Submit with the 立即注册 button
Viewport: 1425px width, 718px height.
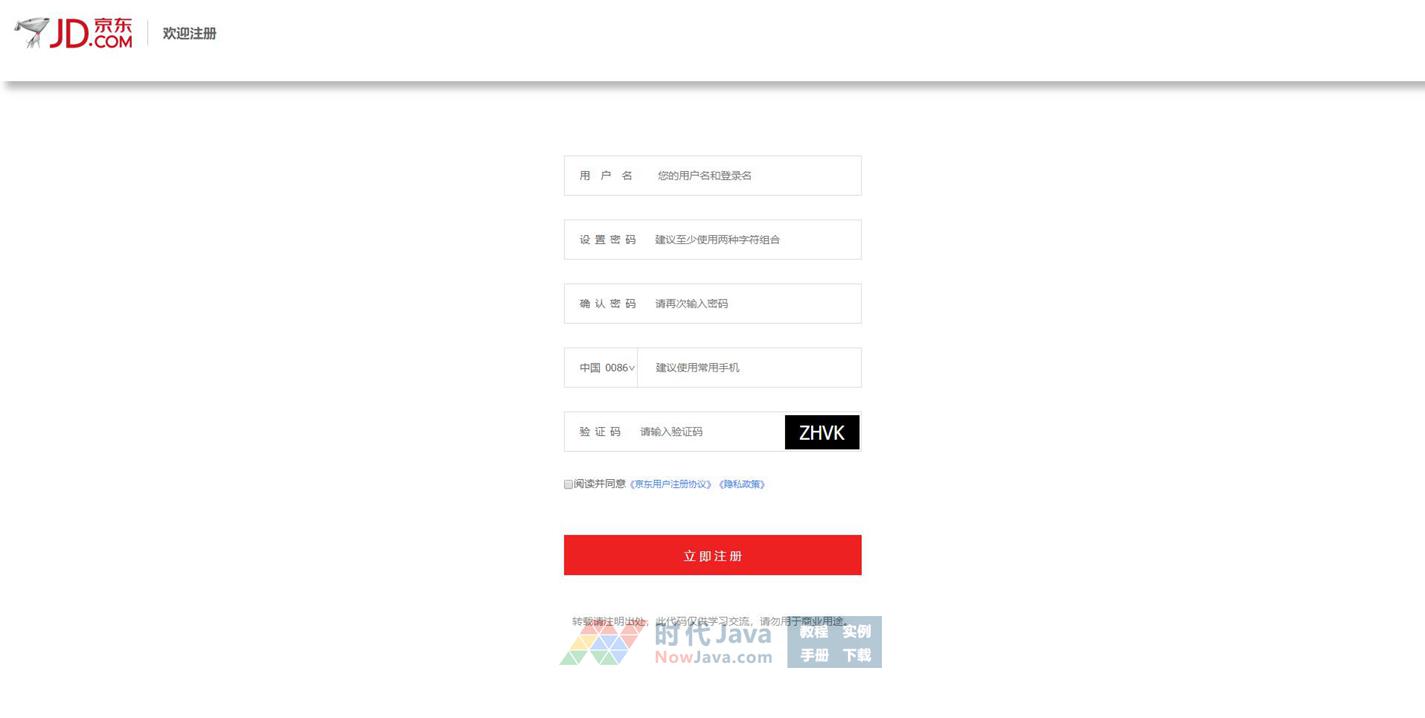pyautogui.click(x=713, y=555)
